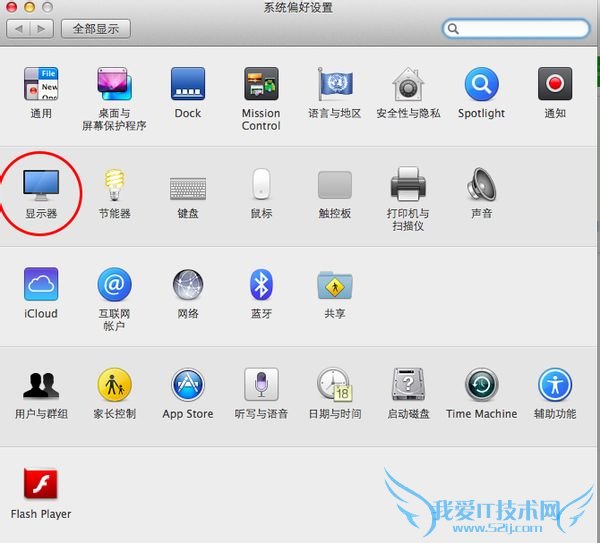This screenshot has width=600, height=543.
Task: Open the Dock preferences icon
Action: tap(188, 84)
